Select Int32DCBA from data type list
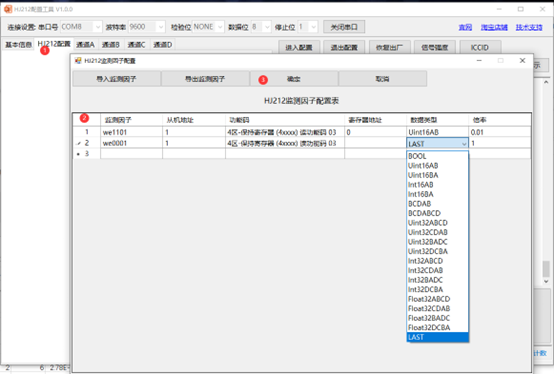This screenshot has width=554, height=374. point(437,290)
